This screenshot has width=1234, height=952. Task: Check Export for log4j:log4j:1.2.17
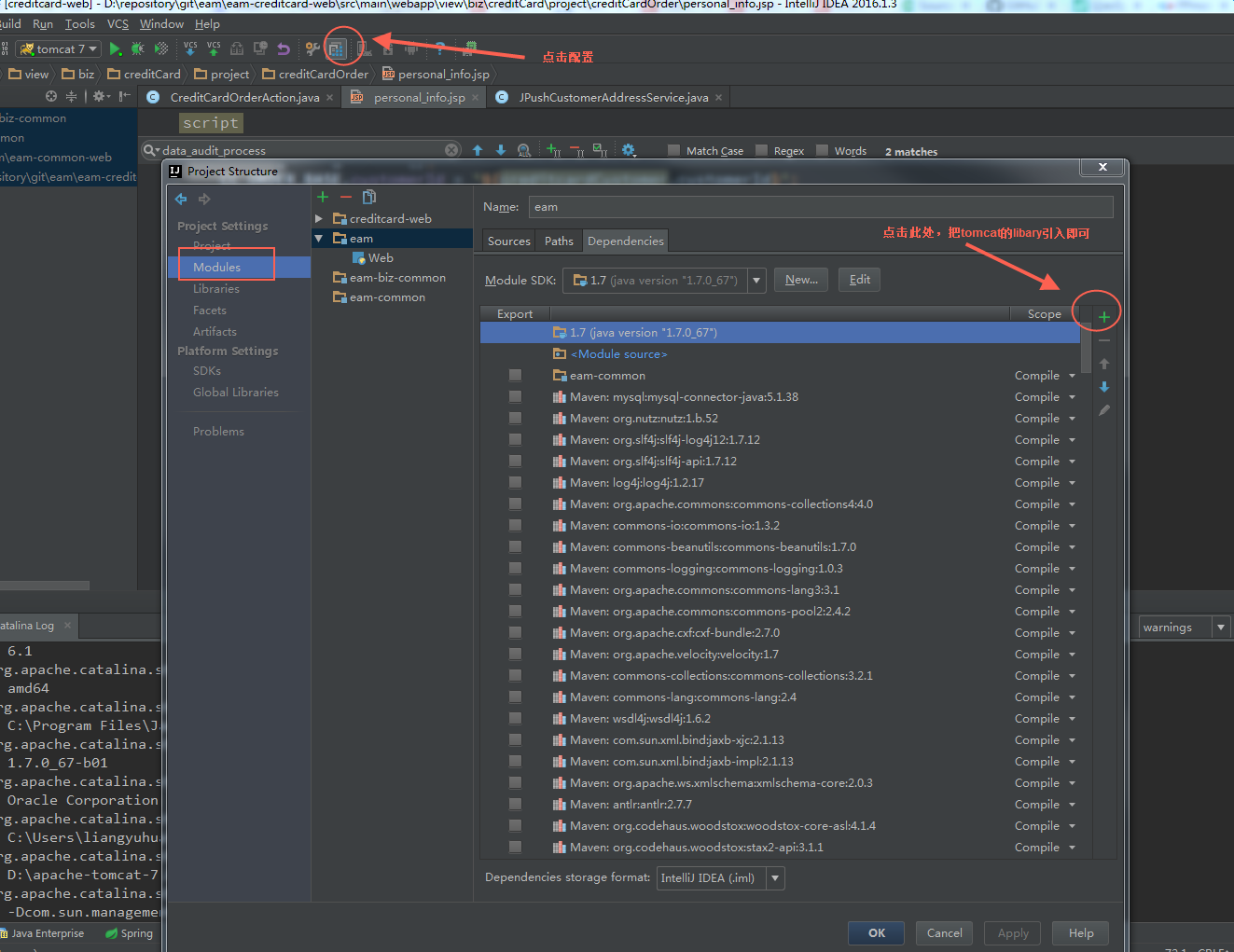(515, 482)
